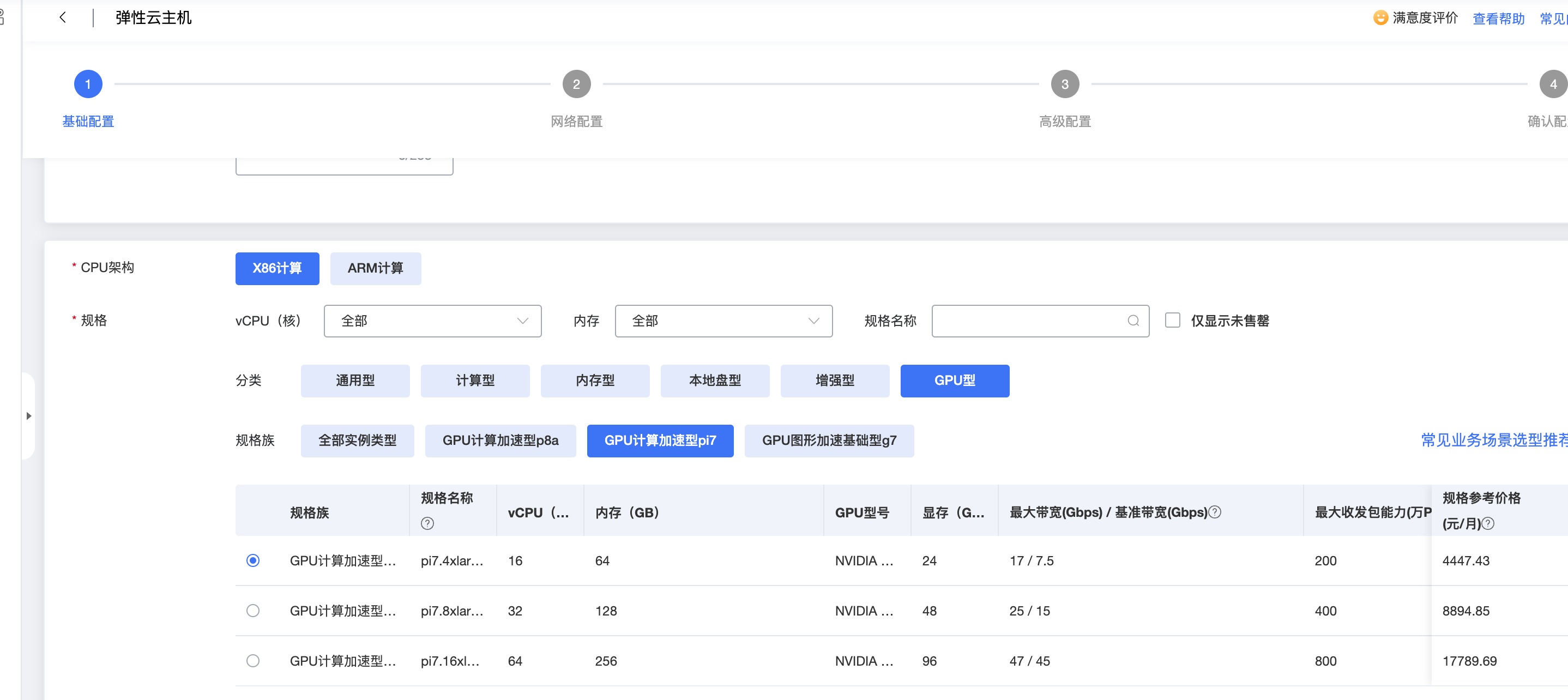Choose the 增强型 category
This screenshot has width=1568, height=700.
(835, 381)
